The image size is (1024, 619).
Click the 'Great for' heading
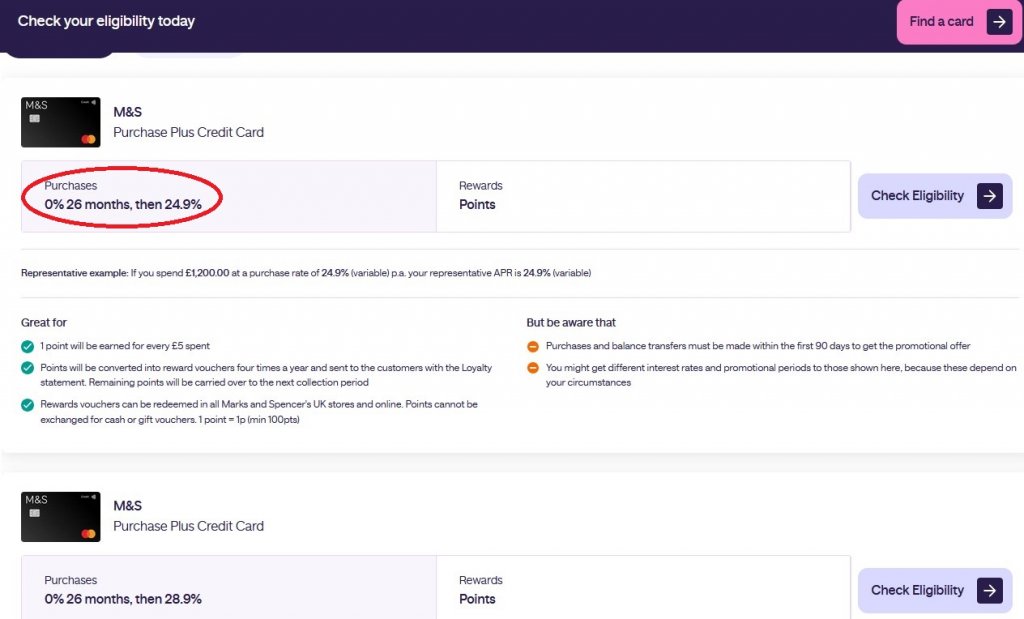44,323
